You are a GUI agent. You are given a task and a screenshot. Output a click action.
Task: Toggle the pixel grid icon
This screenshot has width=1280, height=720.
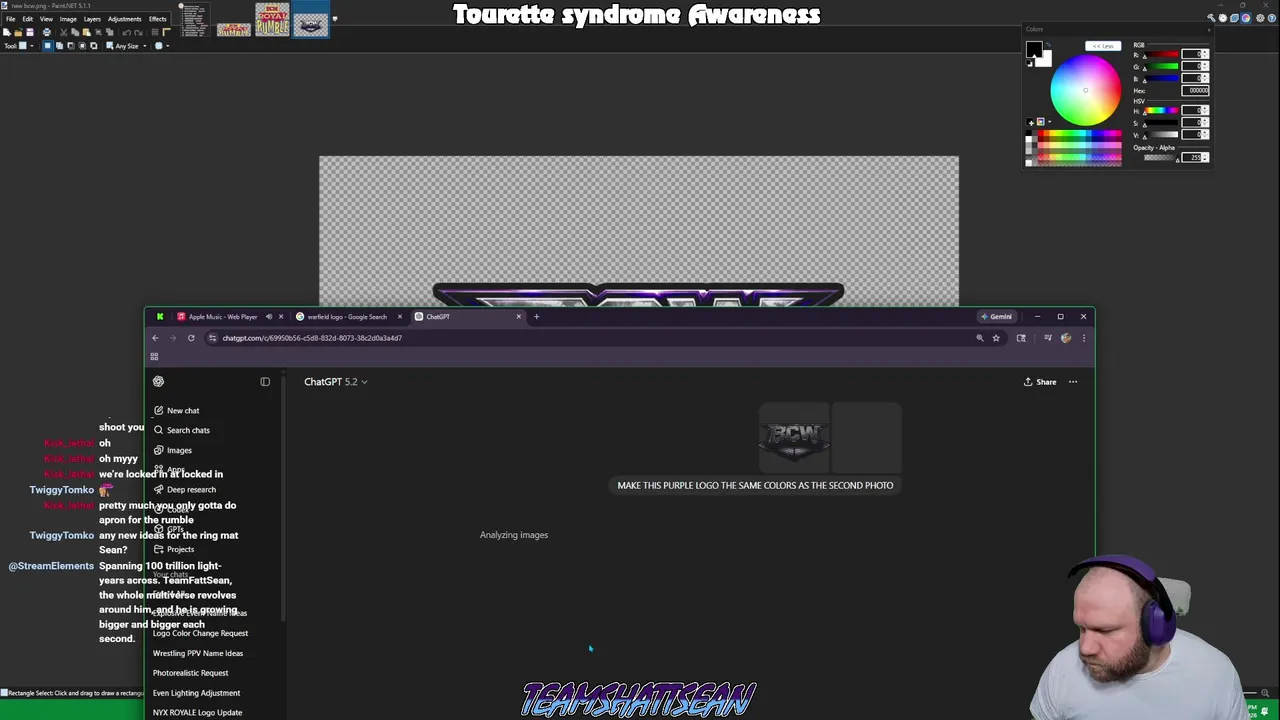pyautogui.click(x=155, y=32)
